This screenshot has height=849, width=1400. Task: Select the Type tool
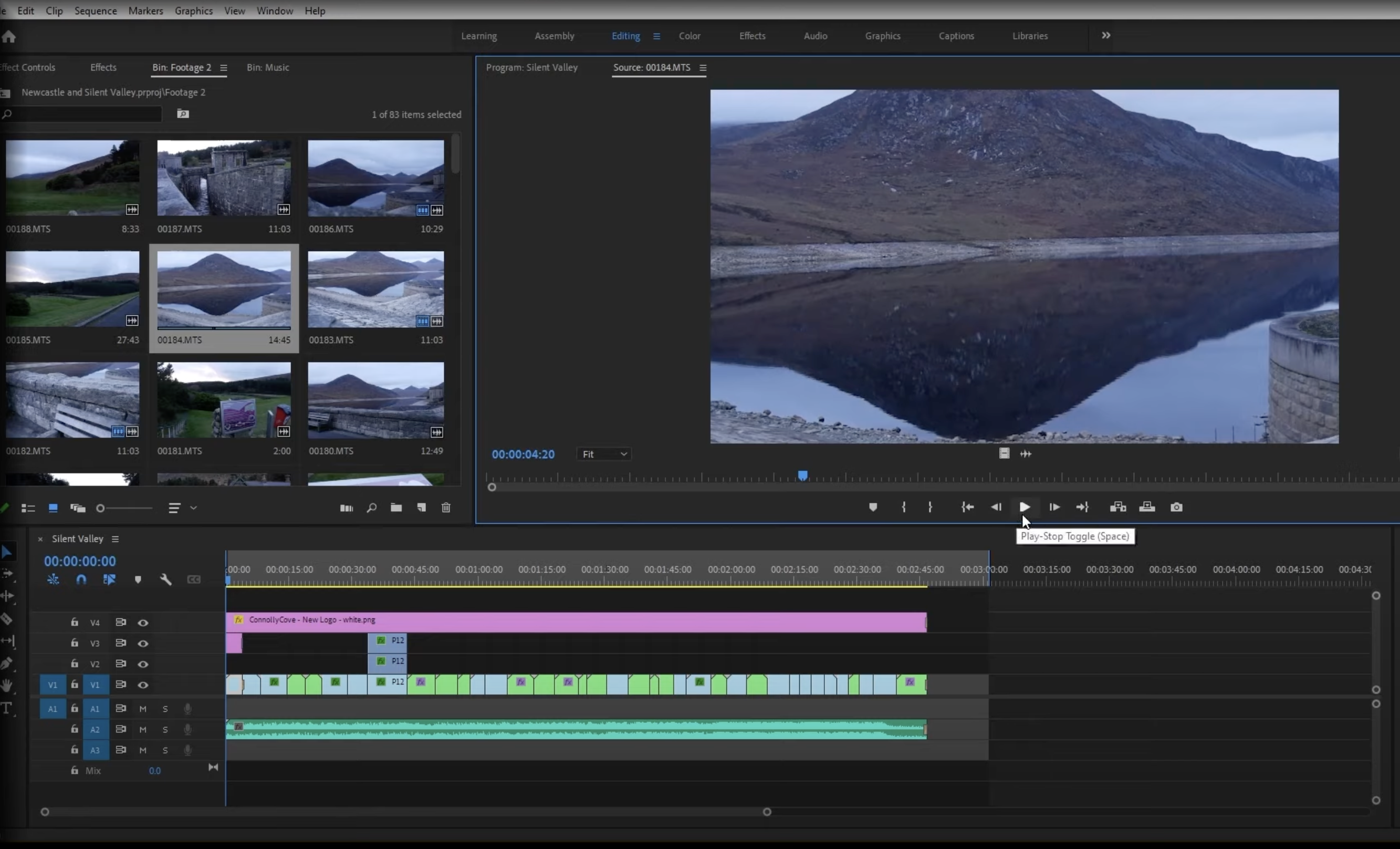[x=7, y=708]
